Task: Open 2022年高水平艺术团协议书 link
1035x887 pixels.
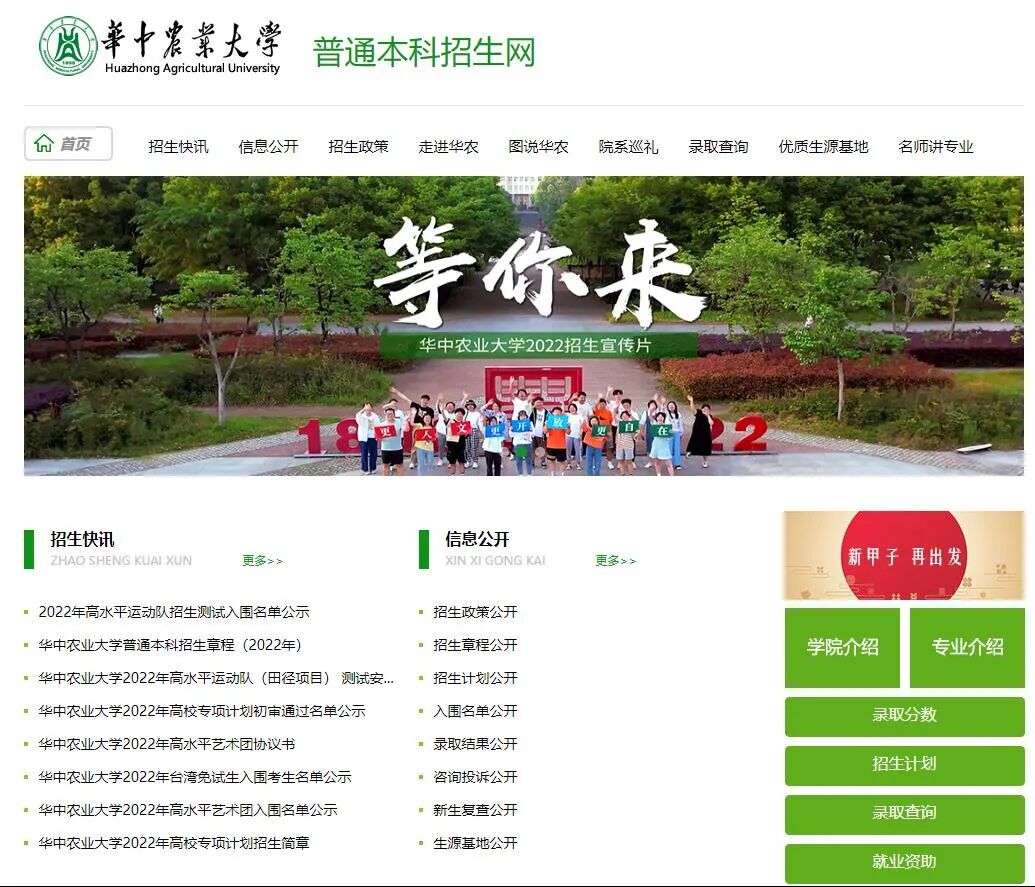Action: pos(166,744)
